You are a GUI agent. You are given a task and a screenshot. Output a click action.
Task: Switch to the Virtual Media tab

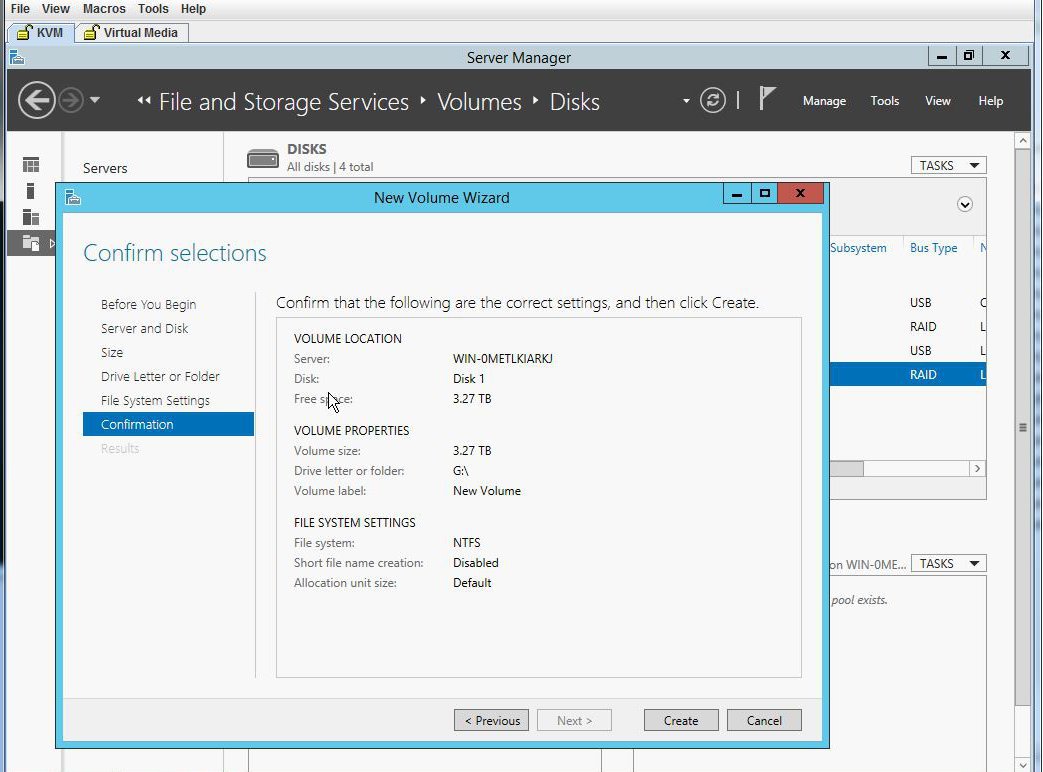click(131, 32)
